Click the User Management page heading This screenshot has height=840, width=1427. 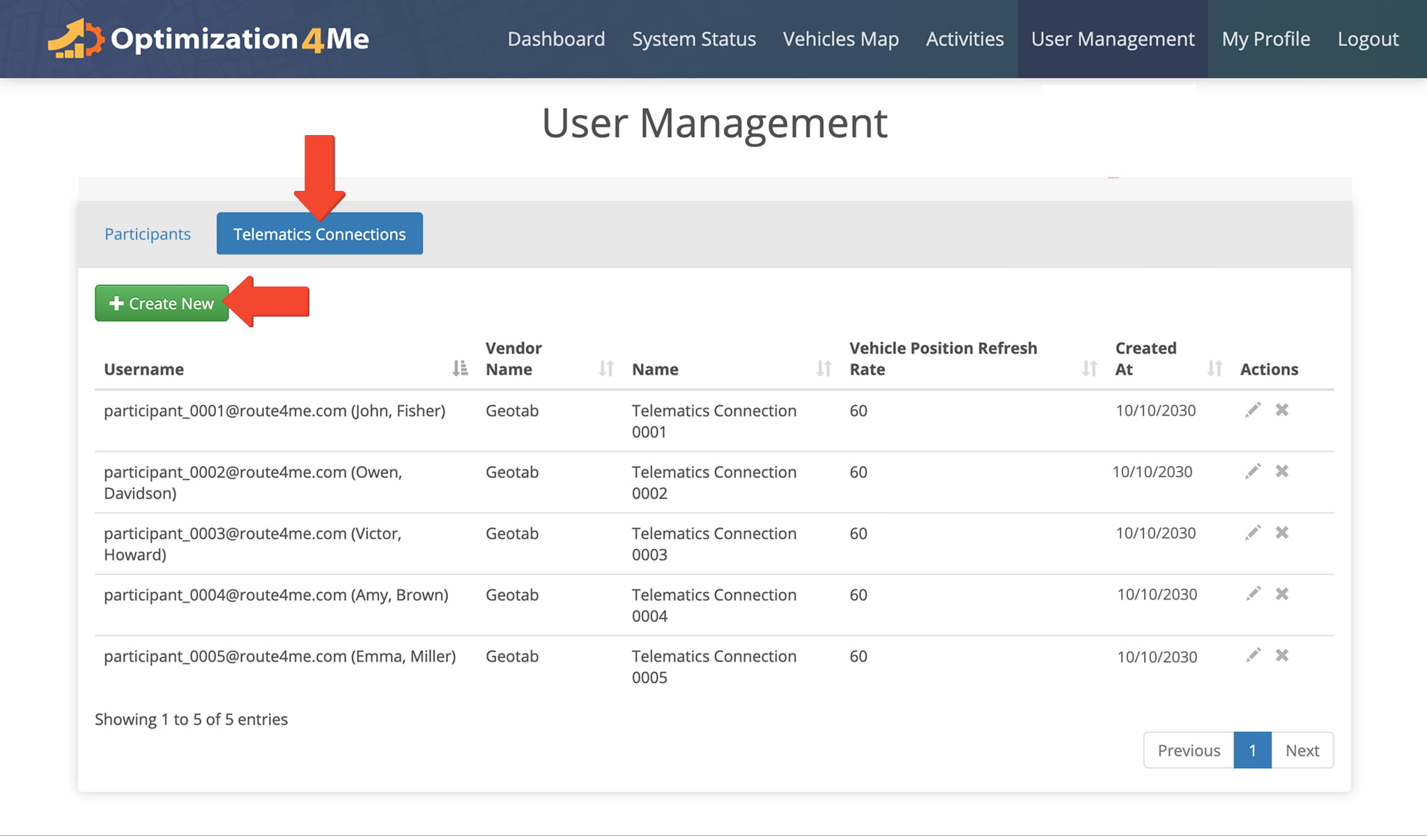tap(714, 123)
